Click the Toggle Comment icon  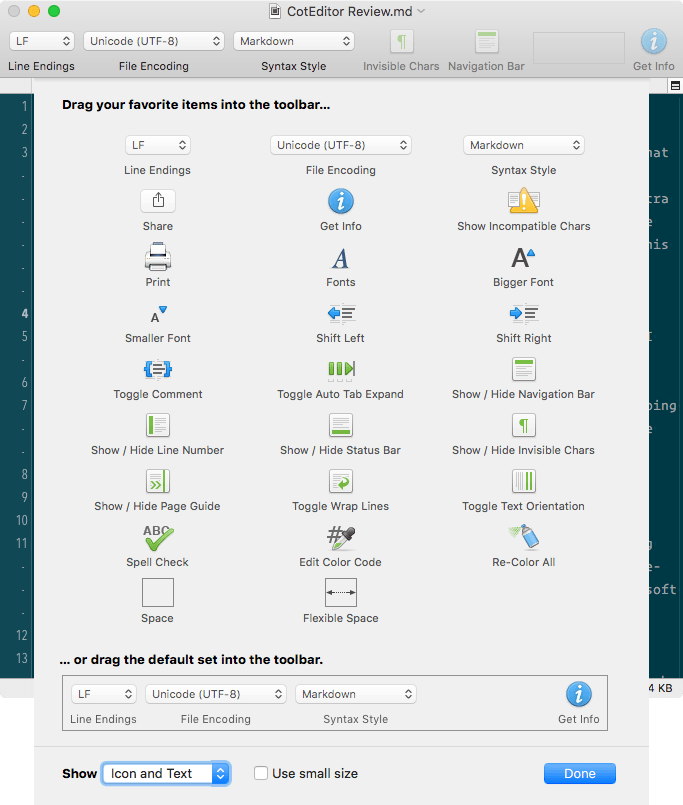pos(158,369)
